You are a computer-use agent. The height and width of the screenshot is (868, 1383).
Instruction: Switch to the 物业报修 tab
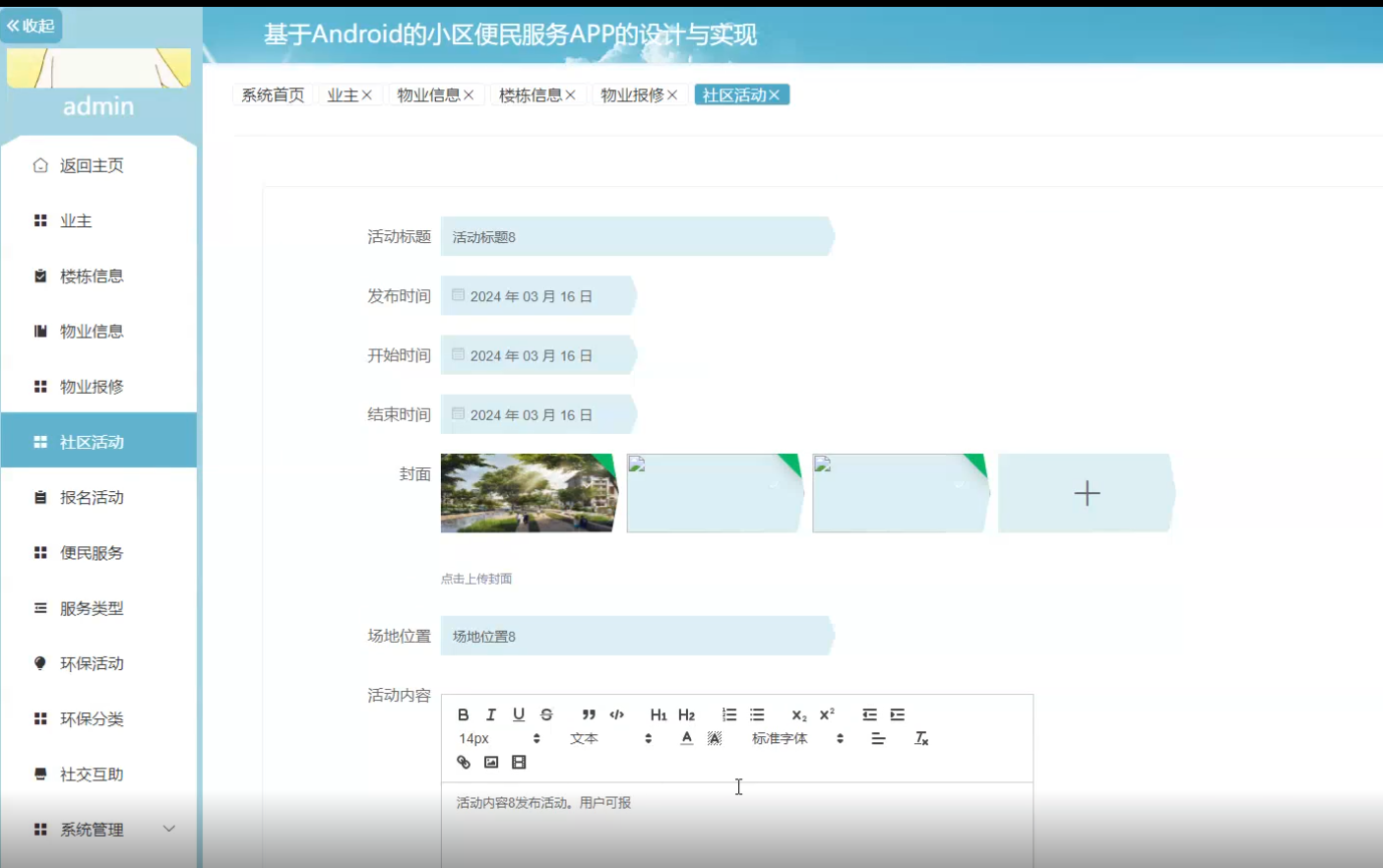coord(632,94)
